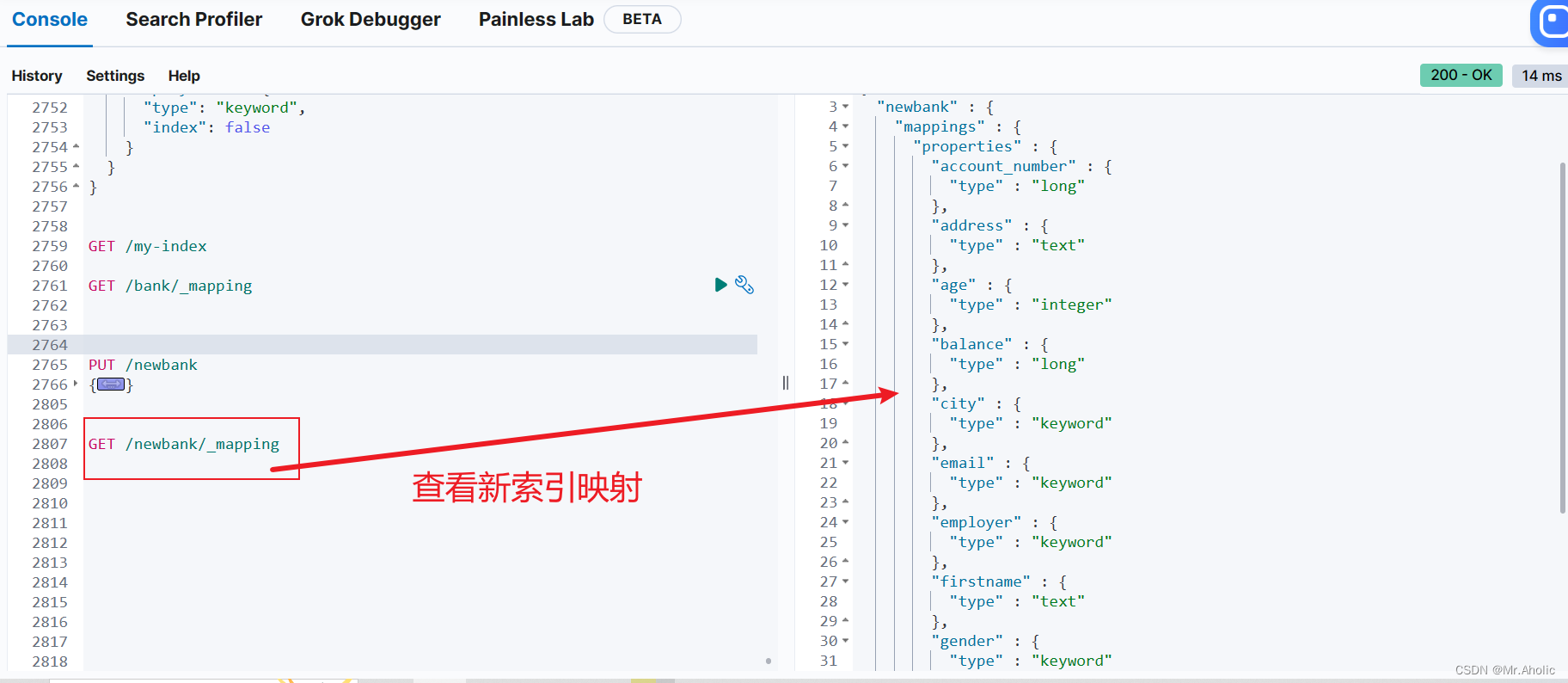Place cursor on GET /bank/_mapping line
Image resolution: width=1568 pixels, height=683 pixels.
(x=170, y=286)
